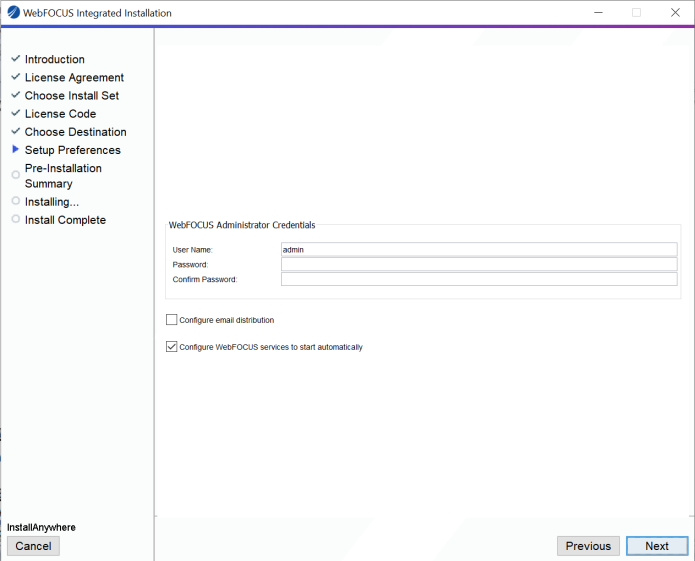Minimize the installer window

tap(598, 12)
